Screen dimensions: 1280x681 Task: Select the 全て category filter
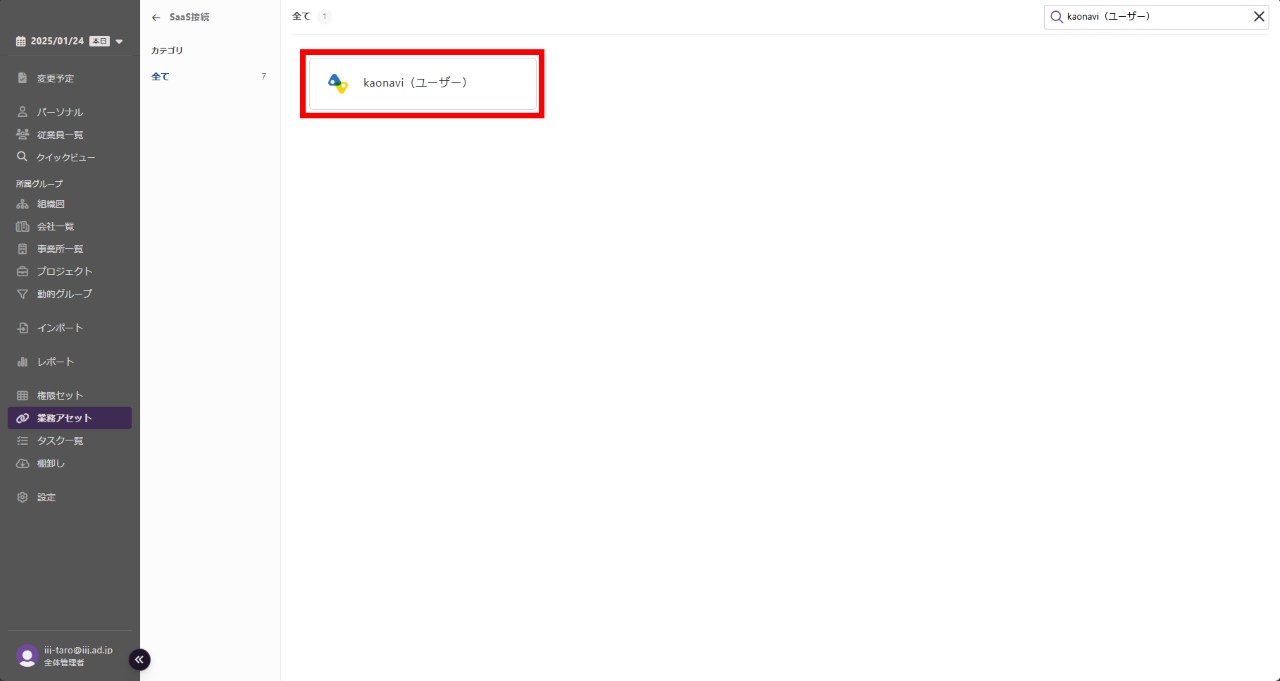[x=209, y=76]
